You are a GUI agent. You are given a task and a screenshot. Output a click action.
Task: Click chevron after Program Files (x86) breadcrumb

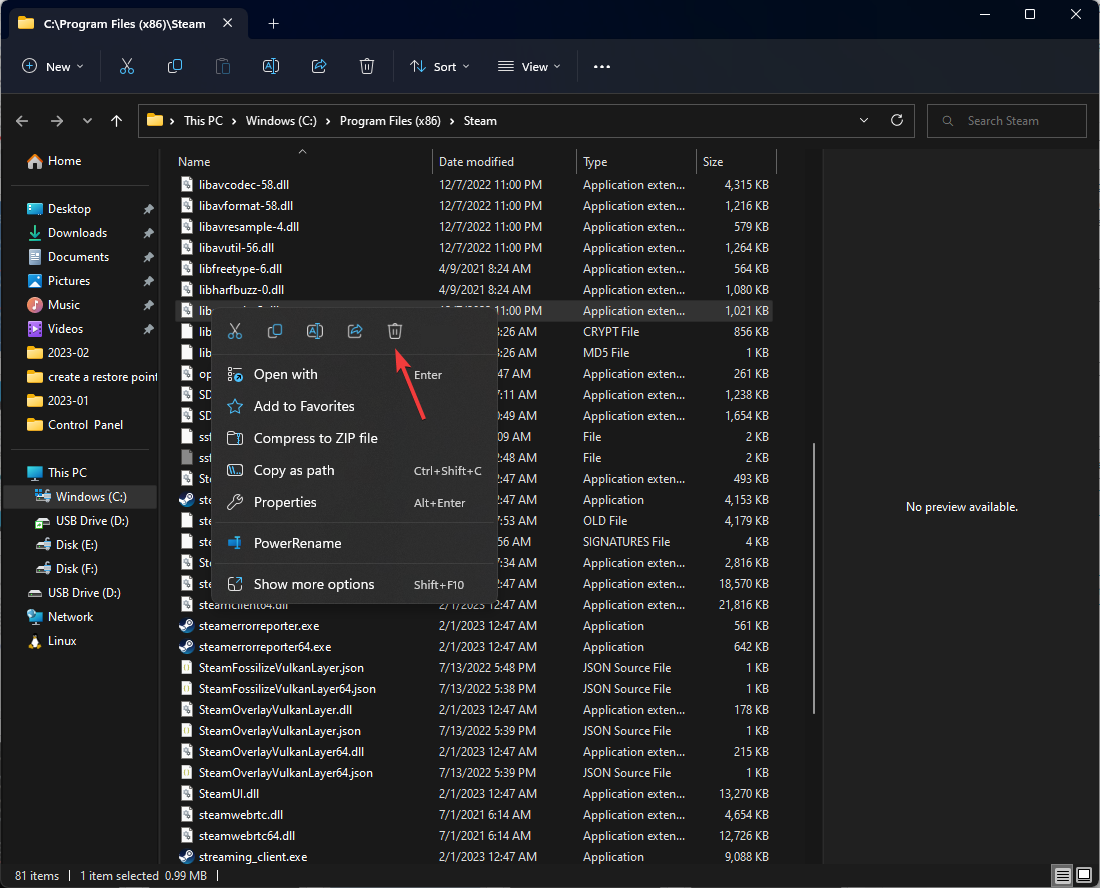(x=452, y=121)
